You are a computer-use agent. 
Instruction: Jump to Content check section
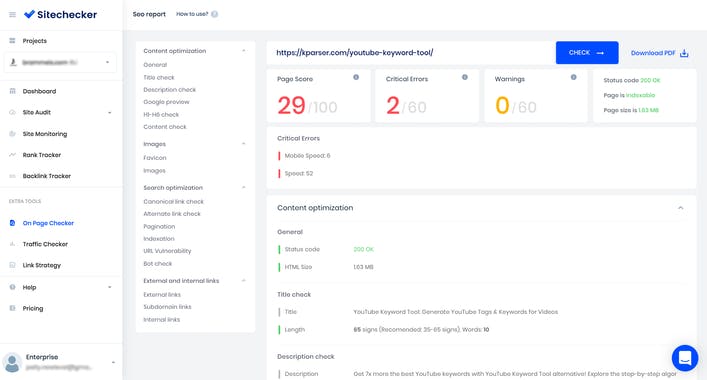coord(165,127)
